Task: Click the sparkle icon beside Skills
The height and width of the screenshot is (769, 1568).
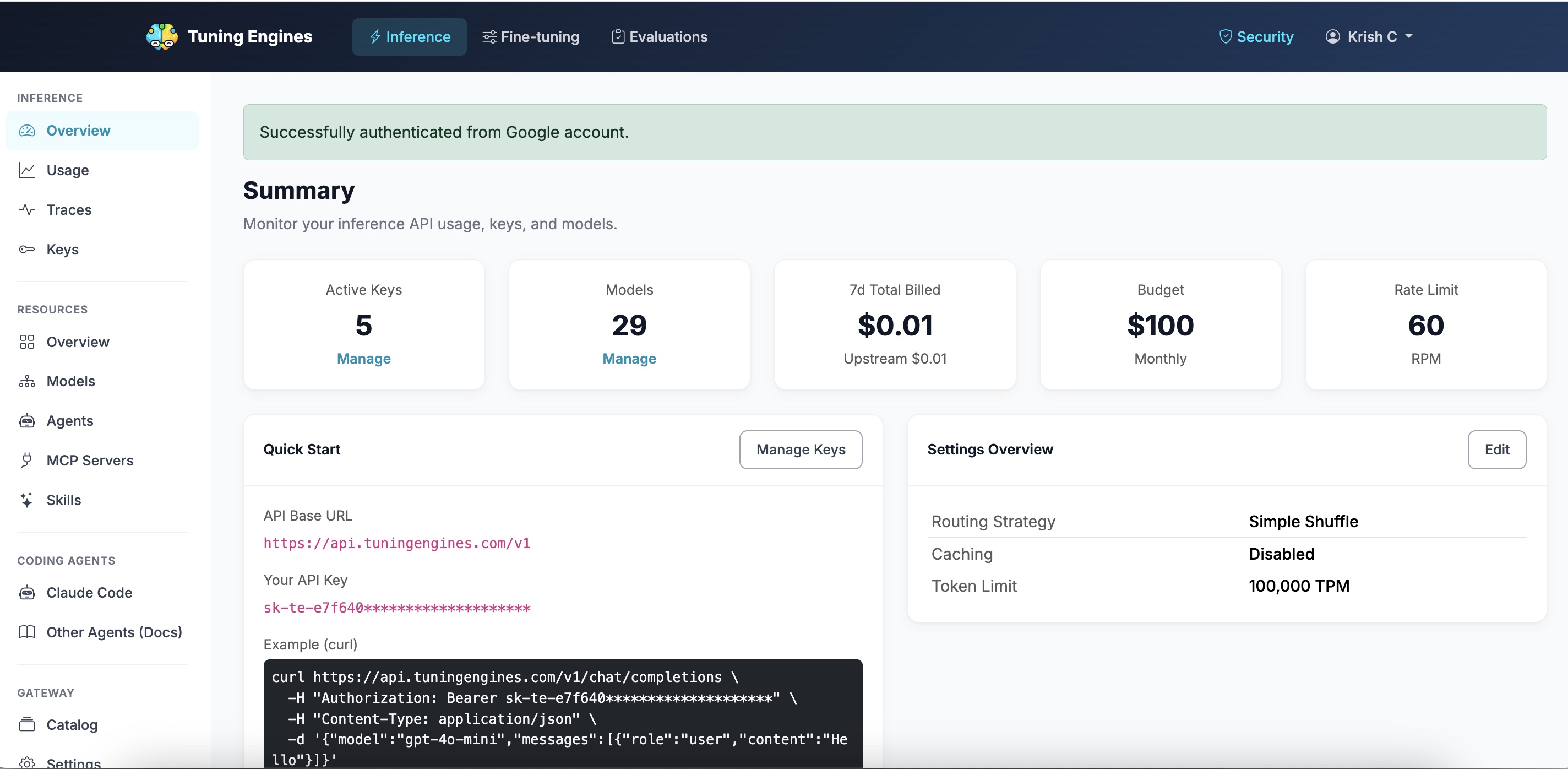Action: tap(26, 500)
